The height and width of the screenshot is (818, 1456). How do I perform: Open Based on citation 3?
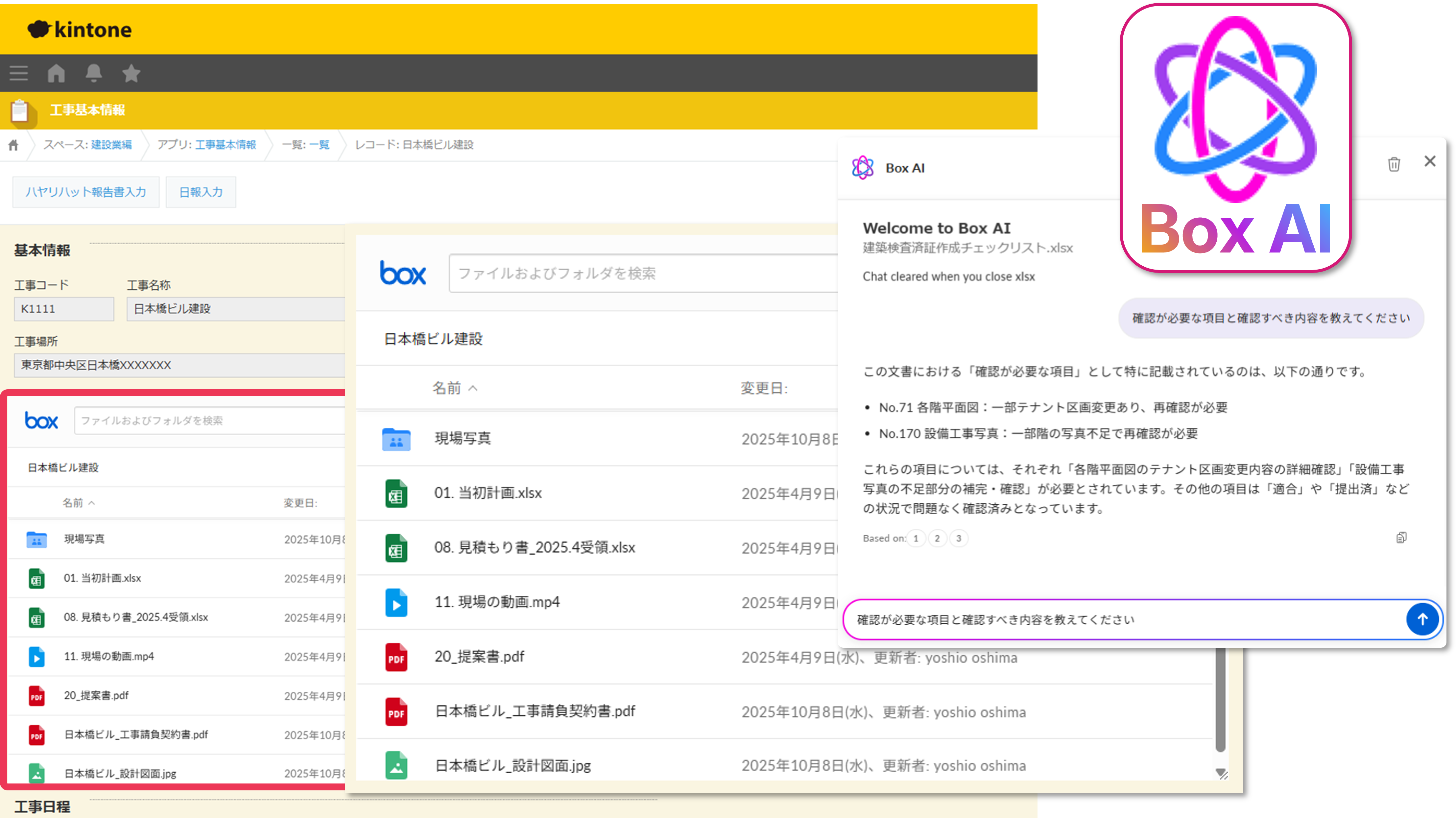(x=959, y=538)
